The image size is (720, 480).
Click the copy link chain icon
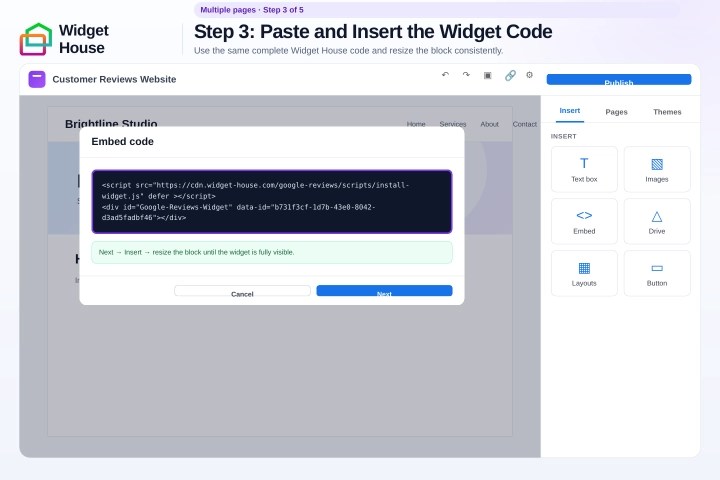click(x=510, y=75)
